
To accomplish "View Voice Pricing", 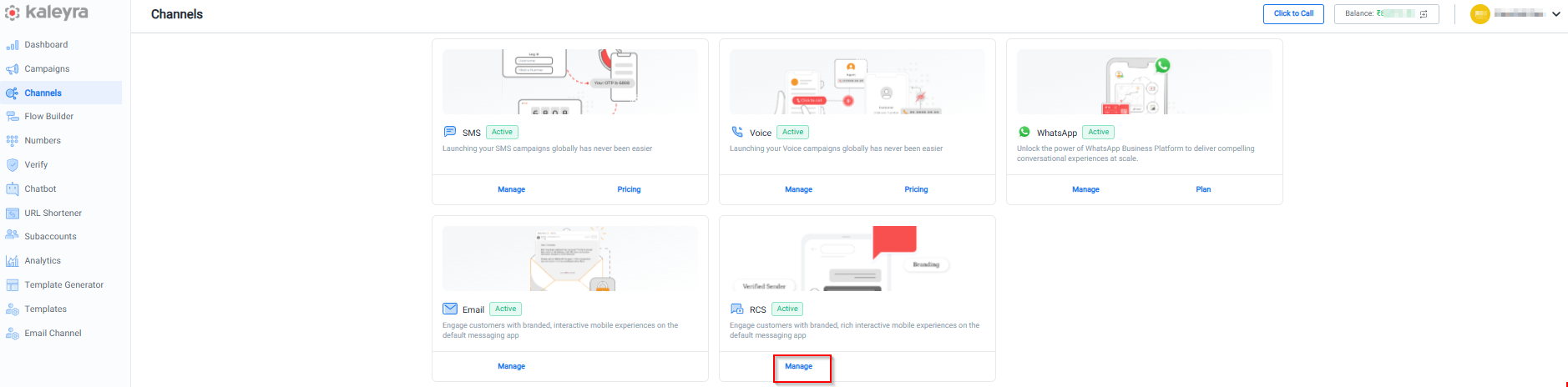I will [x=916, y=189].
